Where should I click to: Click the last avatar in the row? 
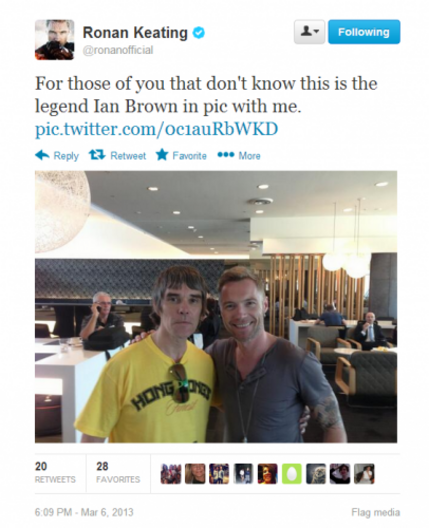[364, 474]
